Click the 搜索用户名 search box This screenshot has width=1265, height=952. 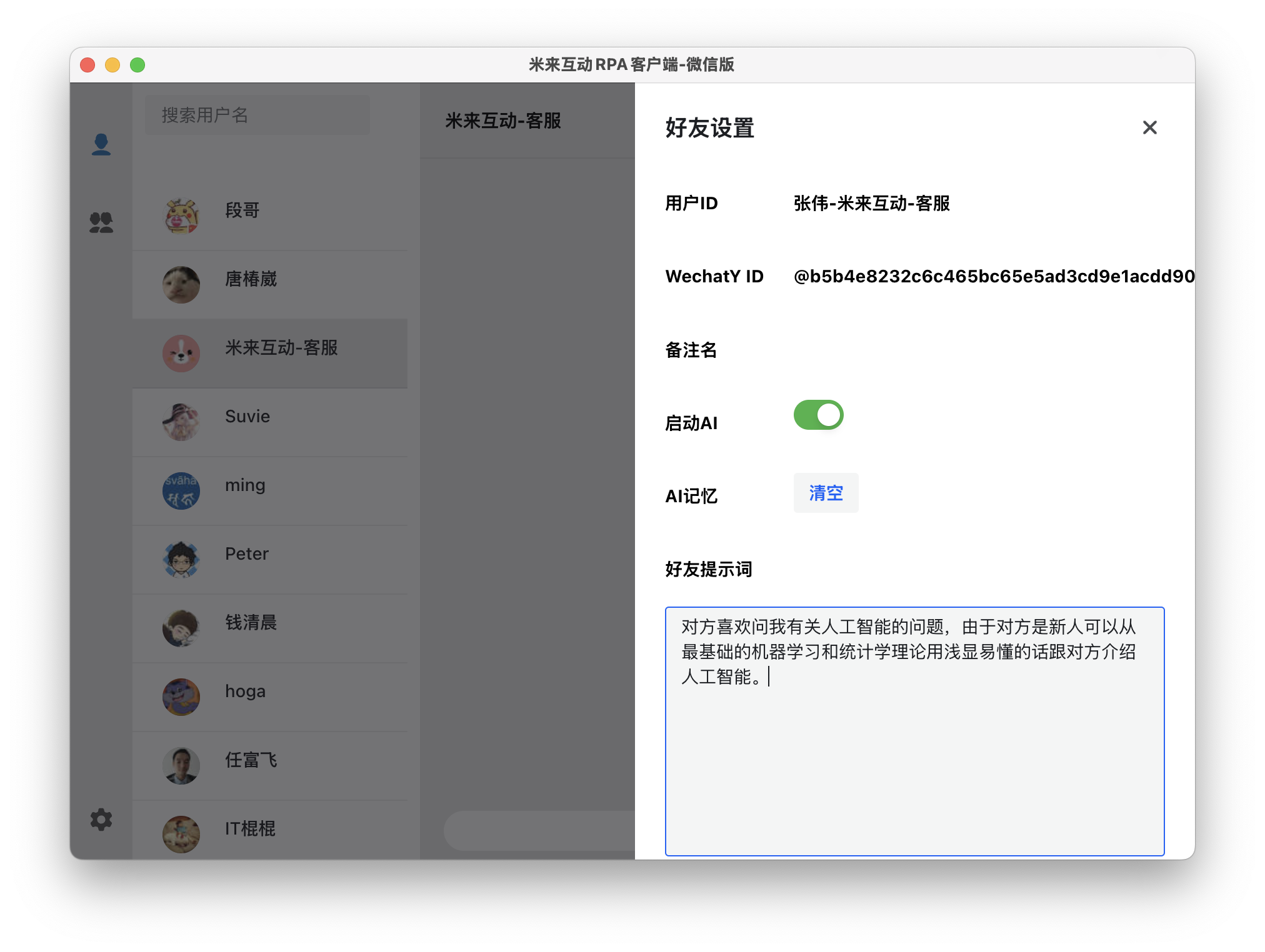point(256,114)
